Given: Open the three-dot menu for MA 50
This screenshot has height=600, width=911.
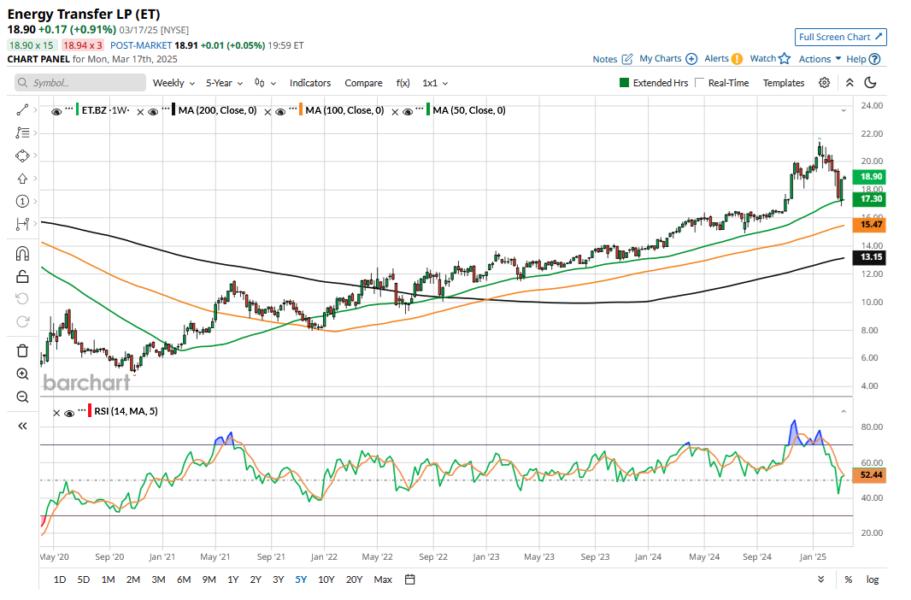Looking at the screenshot, I should point(419,109).
